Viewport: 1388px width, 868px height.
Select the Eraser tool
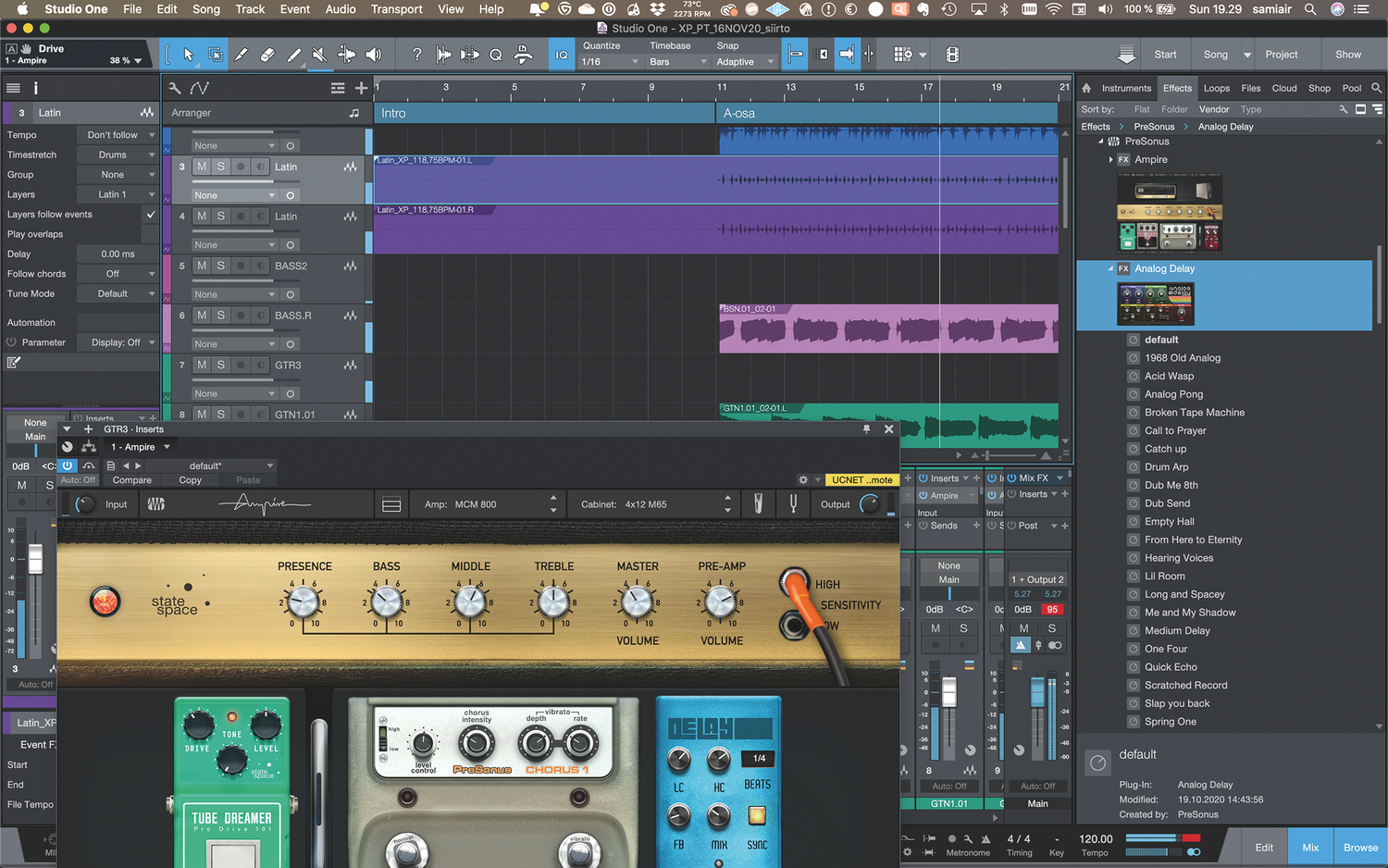[267, 55]
